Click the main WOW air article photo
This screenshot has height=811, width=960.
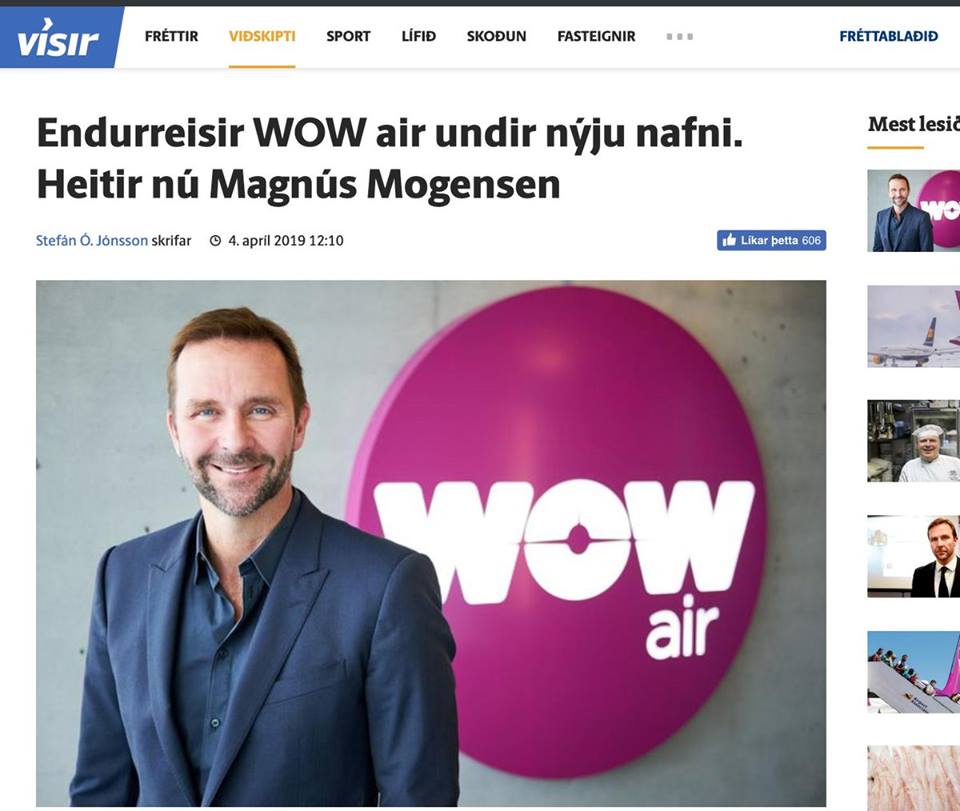coord(431,543)
